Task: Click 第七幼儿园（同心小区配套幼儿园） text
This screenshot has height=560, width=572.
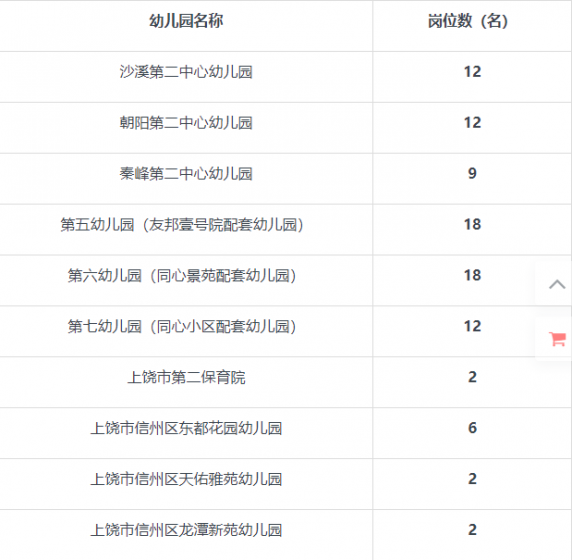Action: [182, 327]
